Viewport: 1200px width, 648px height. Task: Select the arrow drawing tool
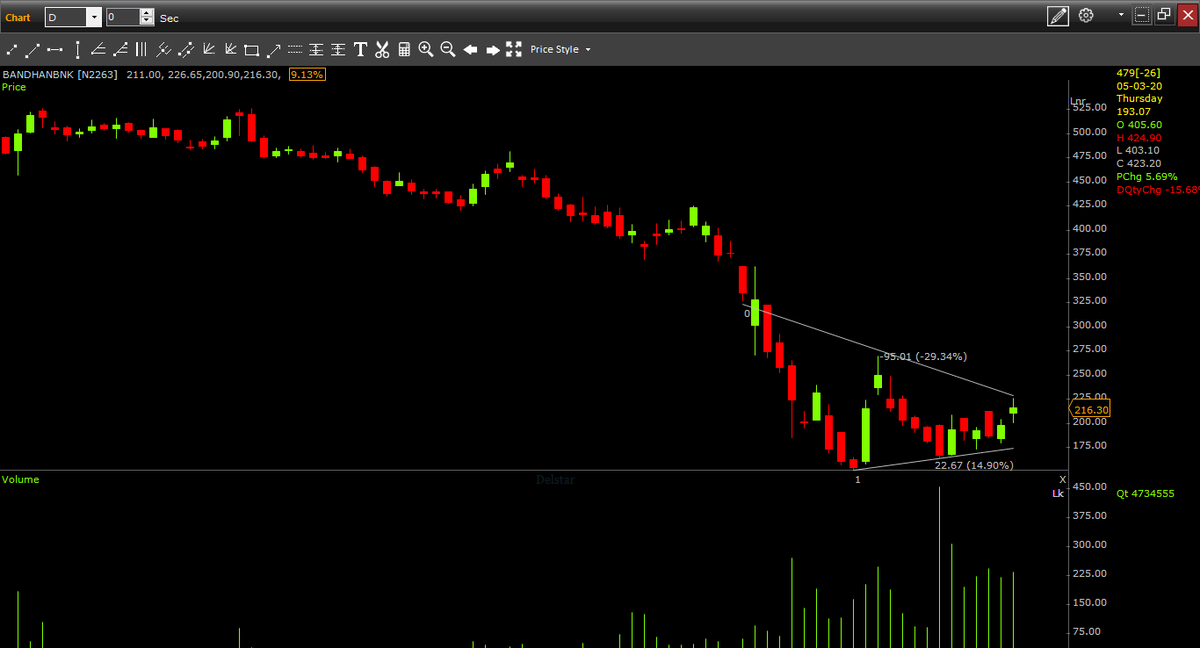click(273, 49)
